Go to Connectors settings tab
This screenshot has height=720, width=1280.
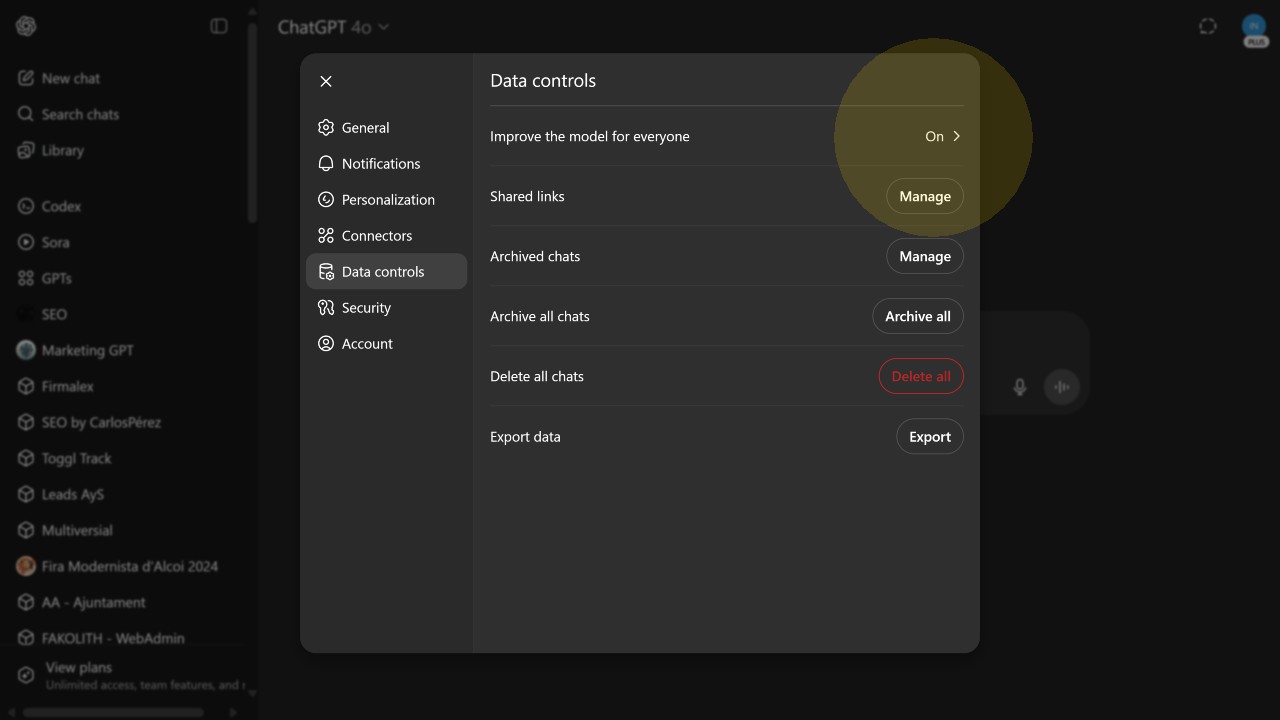click(x=376, y=236)
